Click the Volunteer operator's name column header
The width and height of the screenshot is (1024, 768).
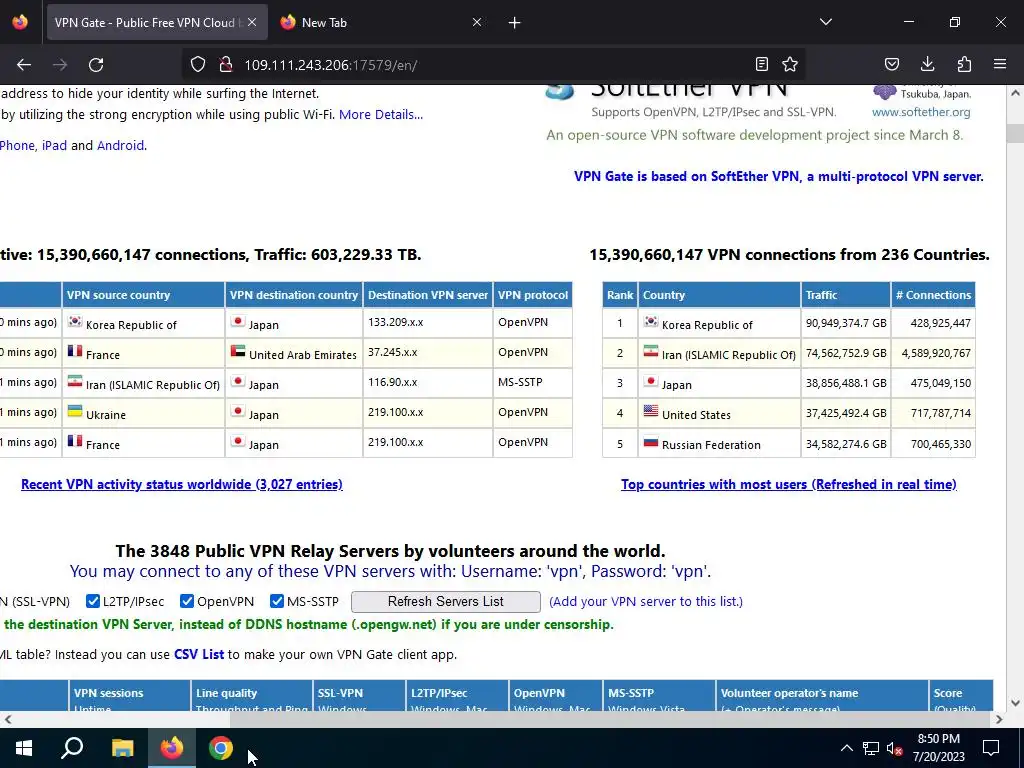[x=822, y=695]
